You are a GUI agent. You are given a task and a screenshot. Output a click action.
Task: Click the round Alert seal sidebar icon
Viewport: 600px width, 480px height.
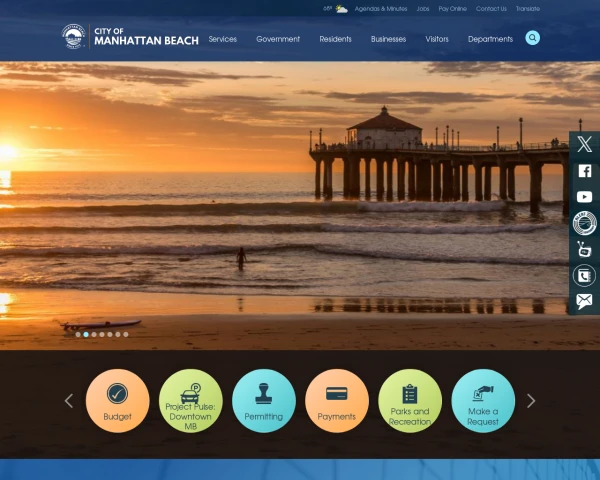pos(584,223)
